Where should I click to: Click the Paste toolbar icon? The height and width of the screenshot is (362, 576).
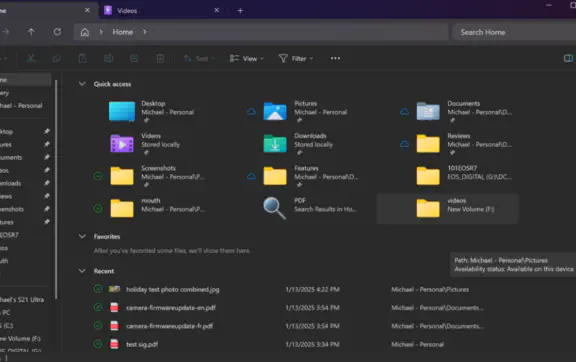point(83,58)
